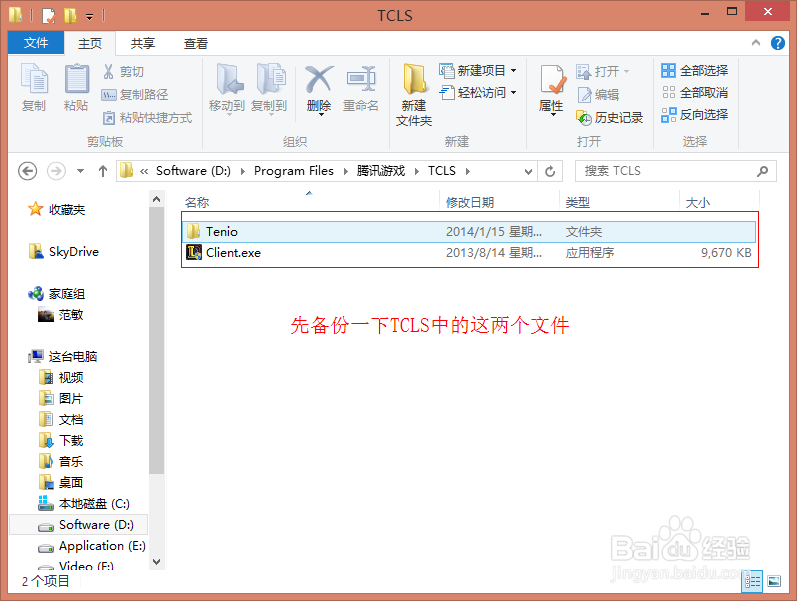This screenshot has width=797, height=601.
Task: Select Application (E:) drive
Action: click(x=92, y=546)
